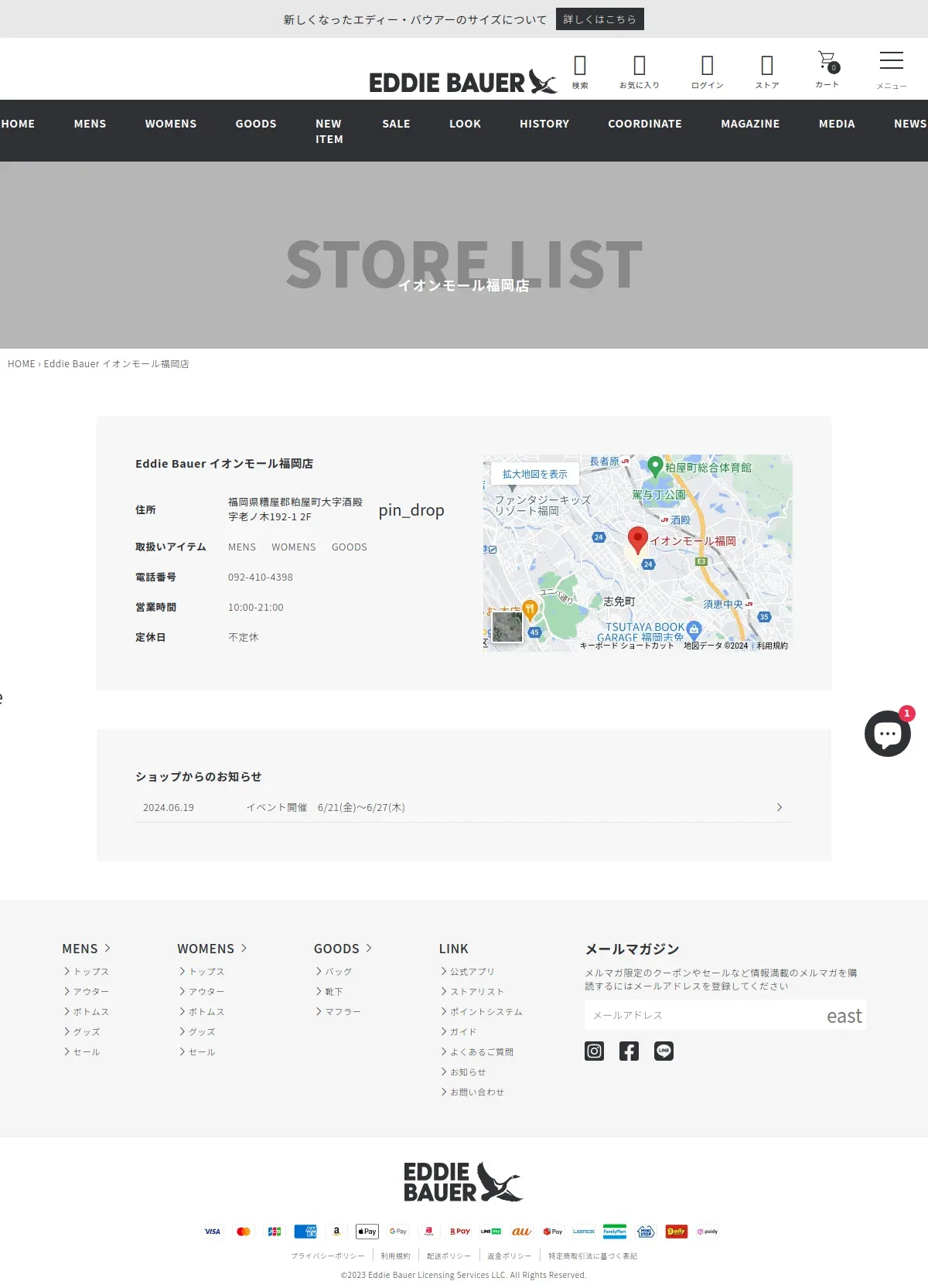928x1288 pixels.
Task: Open footer link お知らせ
Action: click(468, 1072)
